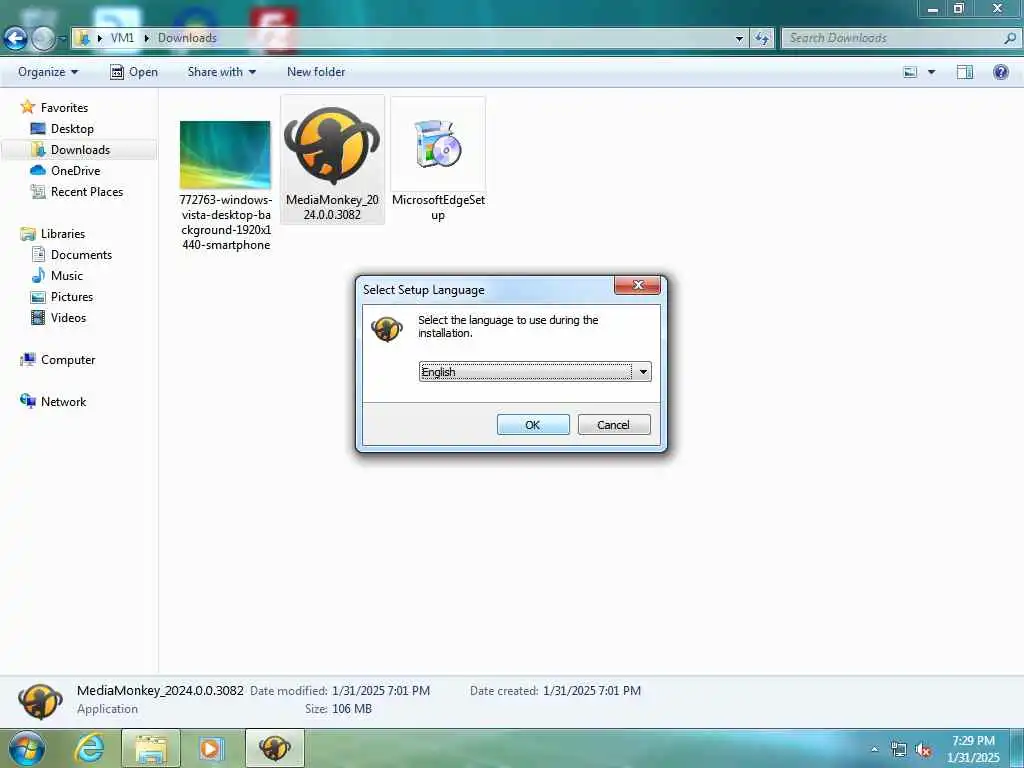Open Windows Explorer taskbar button
This screenshot has width=1024, height=768.
[x=151, y=748]
